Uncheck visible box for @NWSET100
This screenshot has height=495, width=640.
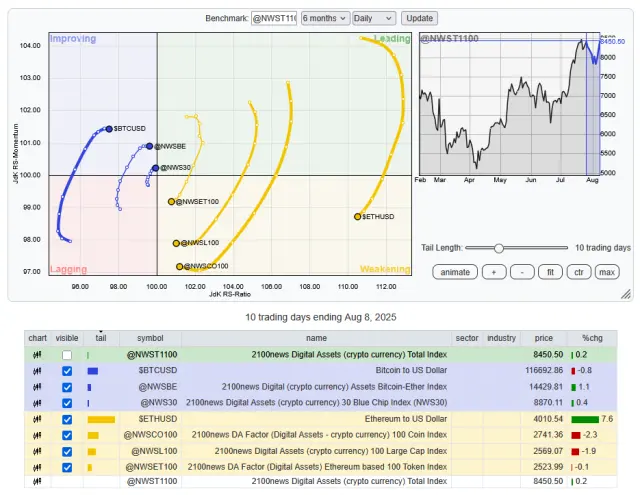[x=67, y=467]
